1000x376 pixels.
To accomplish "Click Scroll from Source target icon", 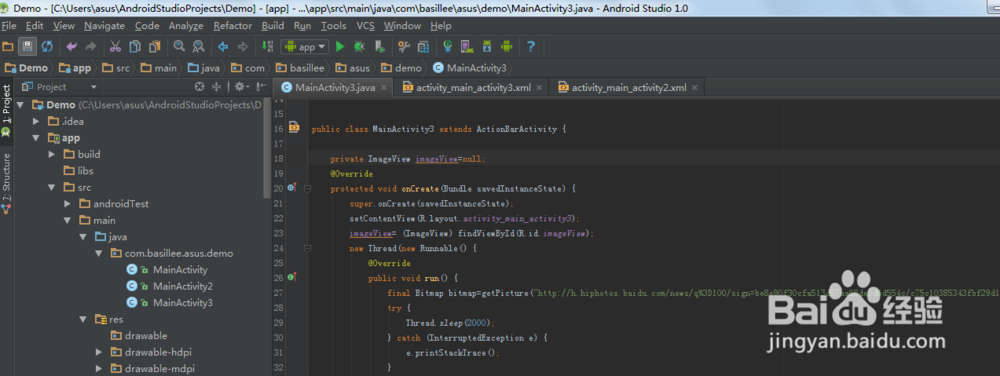I will (x=200, y=87).
